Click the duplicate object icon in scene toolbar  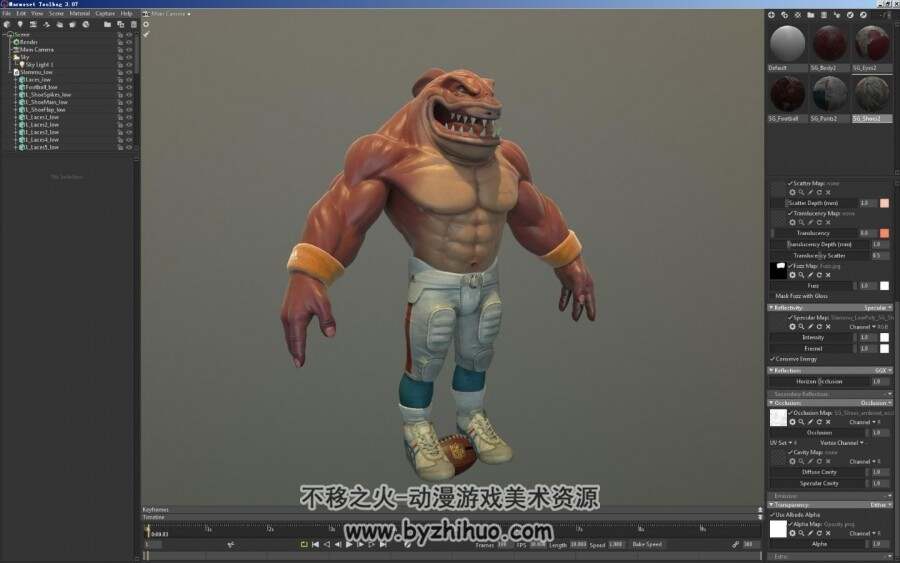coord(121,25)
